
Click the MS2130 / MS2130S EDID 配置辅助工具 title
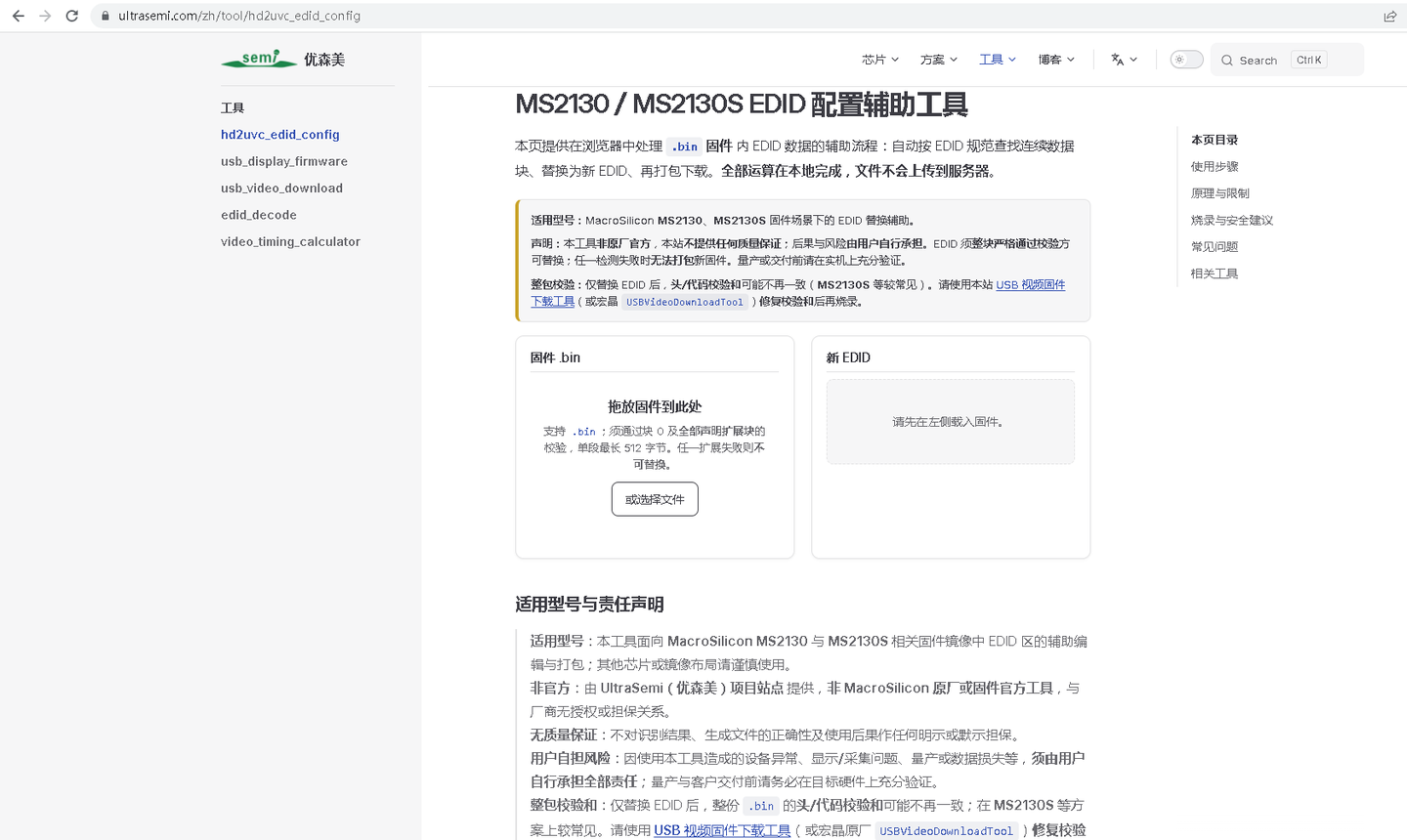click(x=742, y=105)
